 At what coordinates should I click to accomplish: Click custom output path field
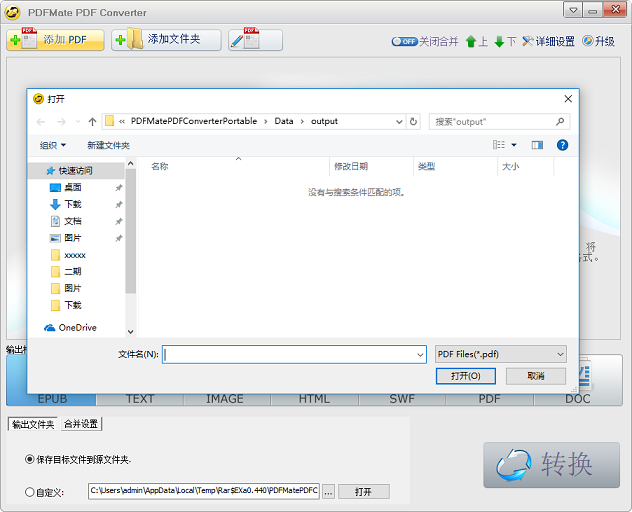(204, 491)
